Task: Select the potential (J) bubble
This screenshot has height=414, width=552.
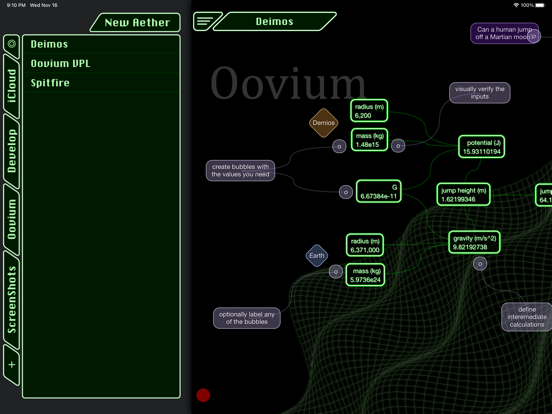Action: (482, 147)
